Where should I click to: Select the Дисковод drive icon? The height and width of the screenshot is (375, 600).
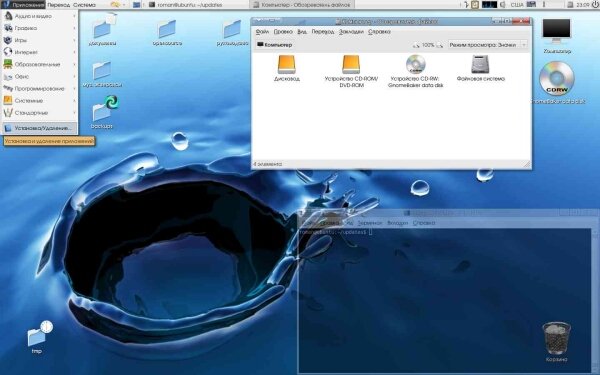[287, 64]
